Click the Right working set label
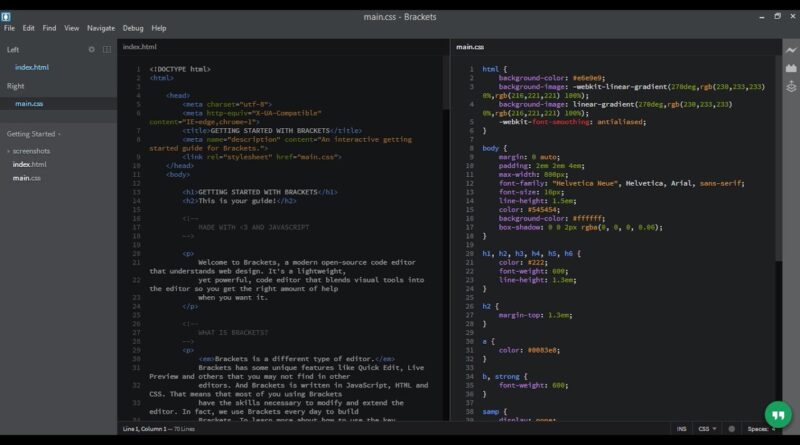This screenshot has height=445, width=800. (x=15, y=86)
